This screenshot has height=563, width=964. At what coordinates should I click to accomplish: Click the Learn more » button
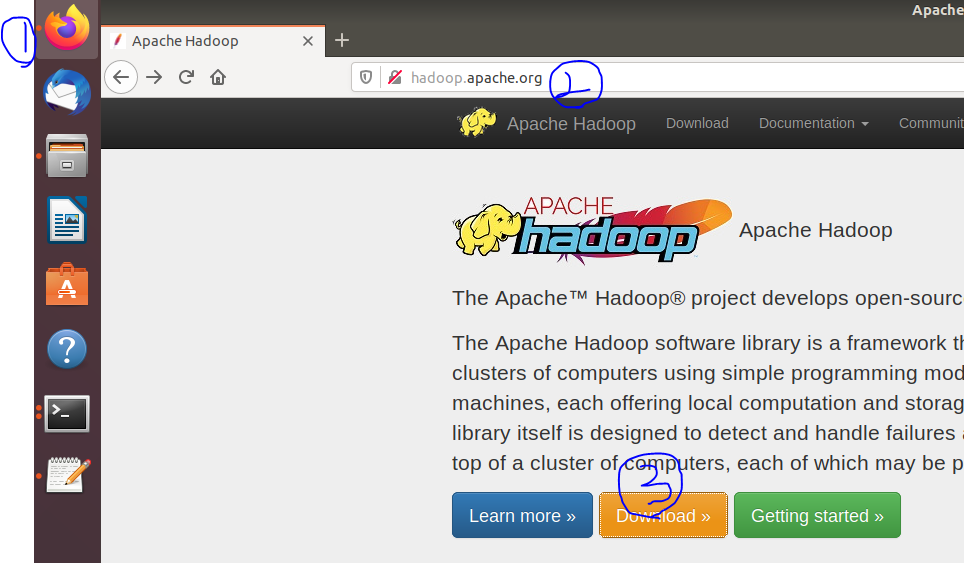pos(523,515)
